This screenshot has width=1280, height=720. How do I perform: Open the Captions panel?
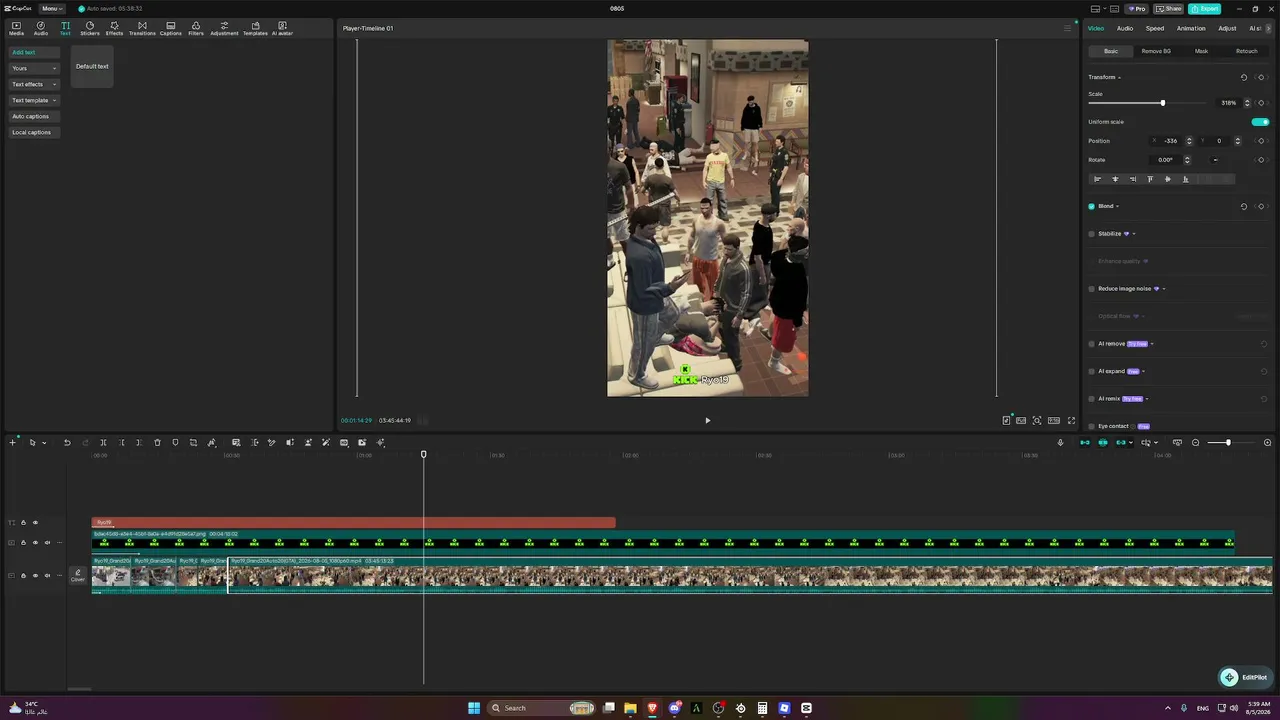click(171, 28)
